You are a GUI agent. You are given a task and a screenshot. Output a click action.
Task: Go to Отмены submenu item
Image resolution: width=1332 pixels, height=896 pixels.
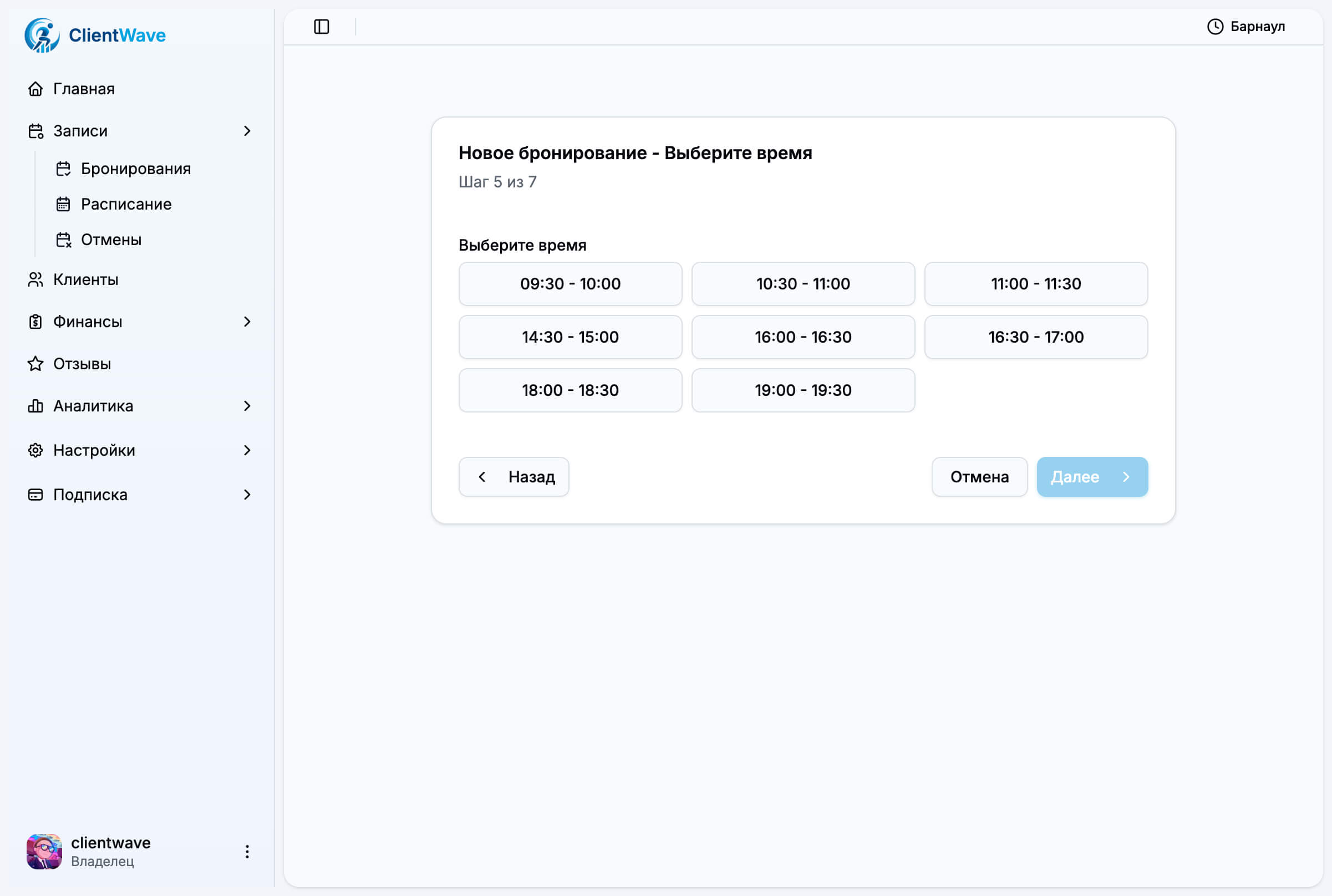coord(111,240)
